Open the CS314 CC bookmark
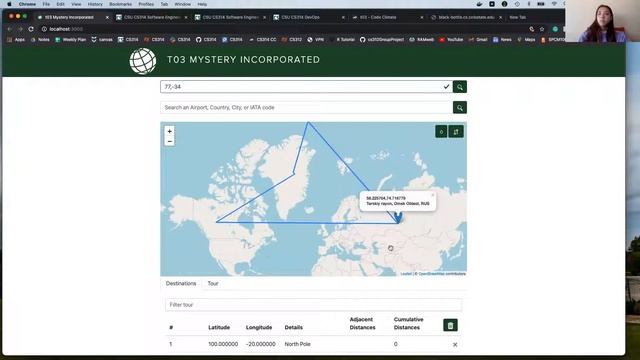Screen dimensions: 640x360 click(x=262, y=40)
